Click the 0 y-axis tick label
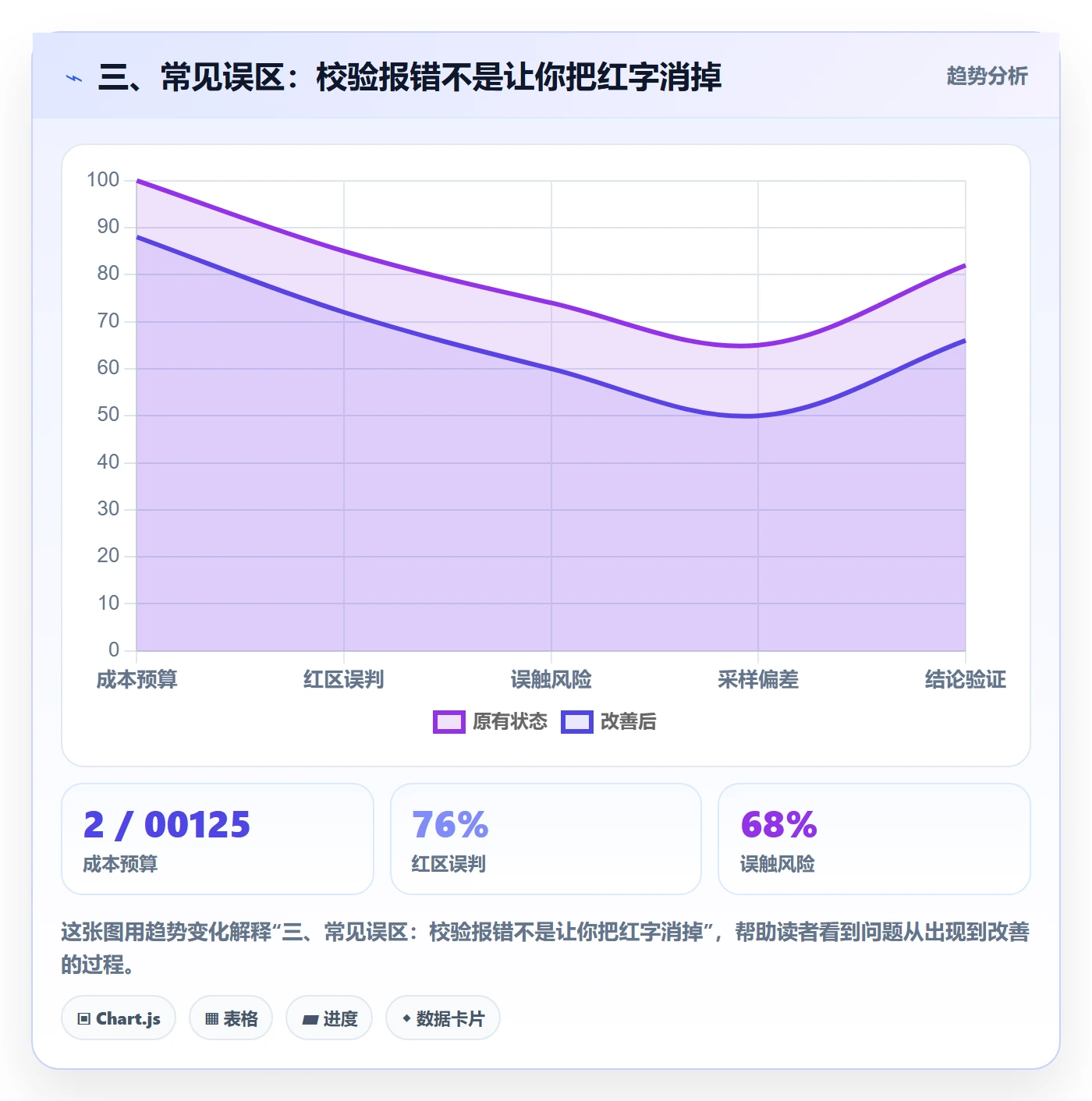Image resolution: width=1092 pixels, height=1101 pixels. 114,650
